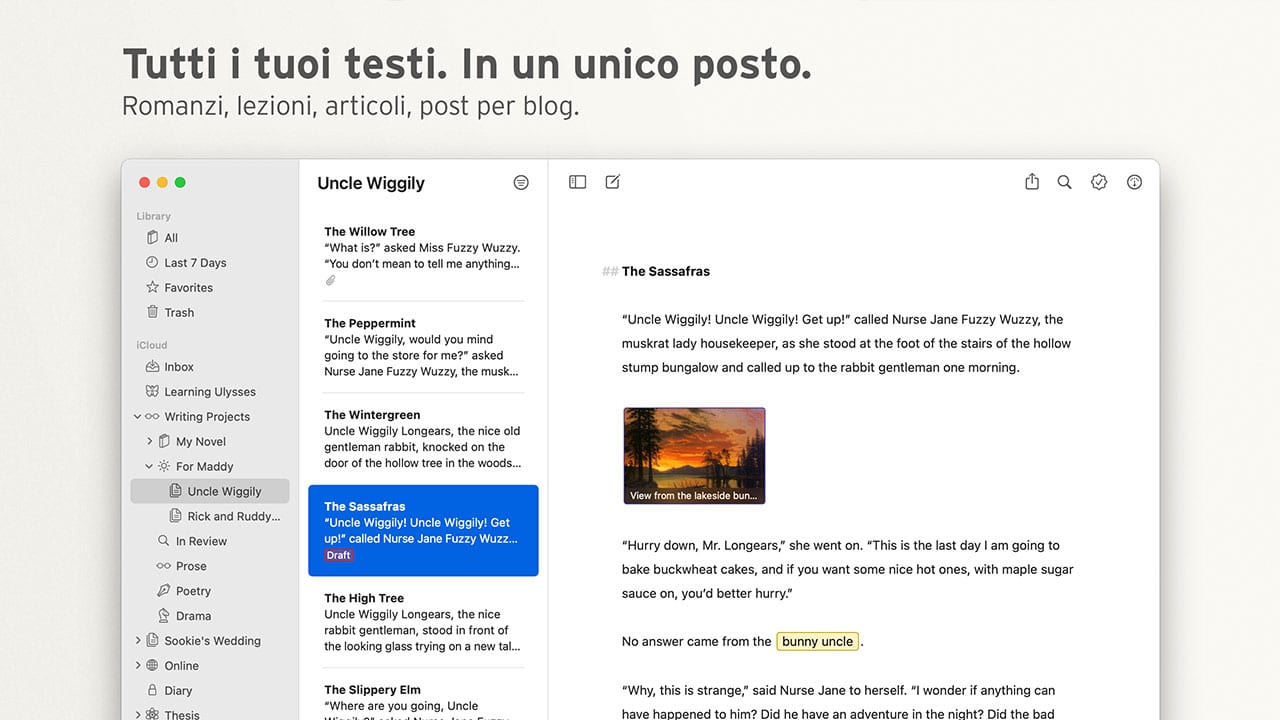Open the Last 7 Days filter
1280x720 pixels.
click(195, 263)
